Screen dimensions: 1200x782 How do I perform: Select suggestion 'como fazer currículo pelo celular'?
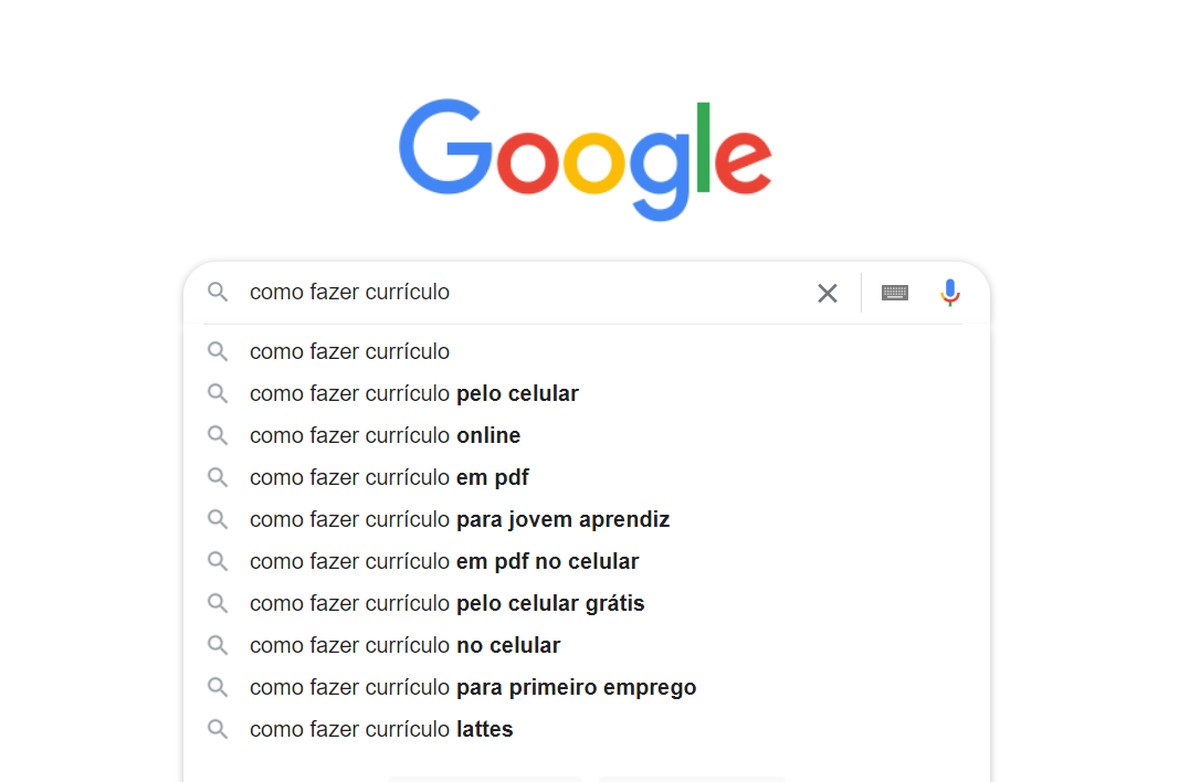[414, 394]
